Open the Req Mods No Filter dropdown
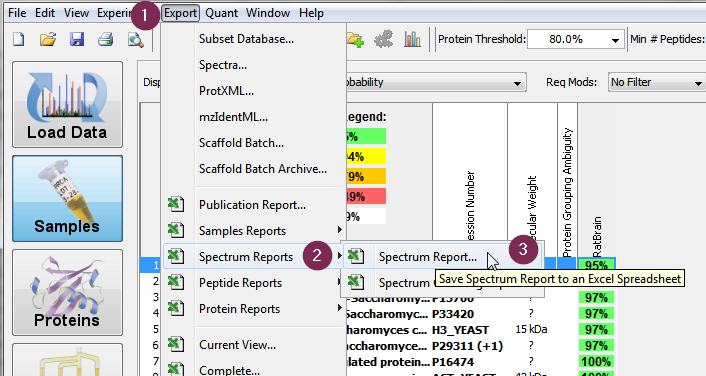This screenshot has width=706, height=376. tap(656, 82)
